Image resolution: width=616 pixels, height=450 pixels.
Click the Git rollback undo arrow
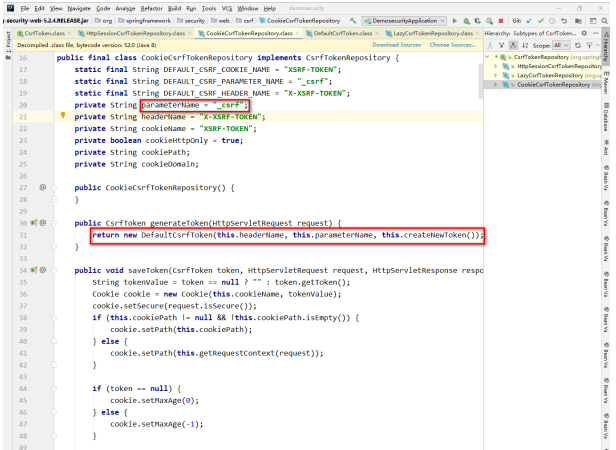[x=564, y=21]
